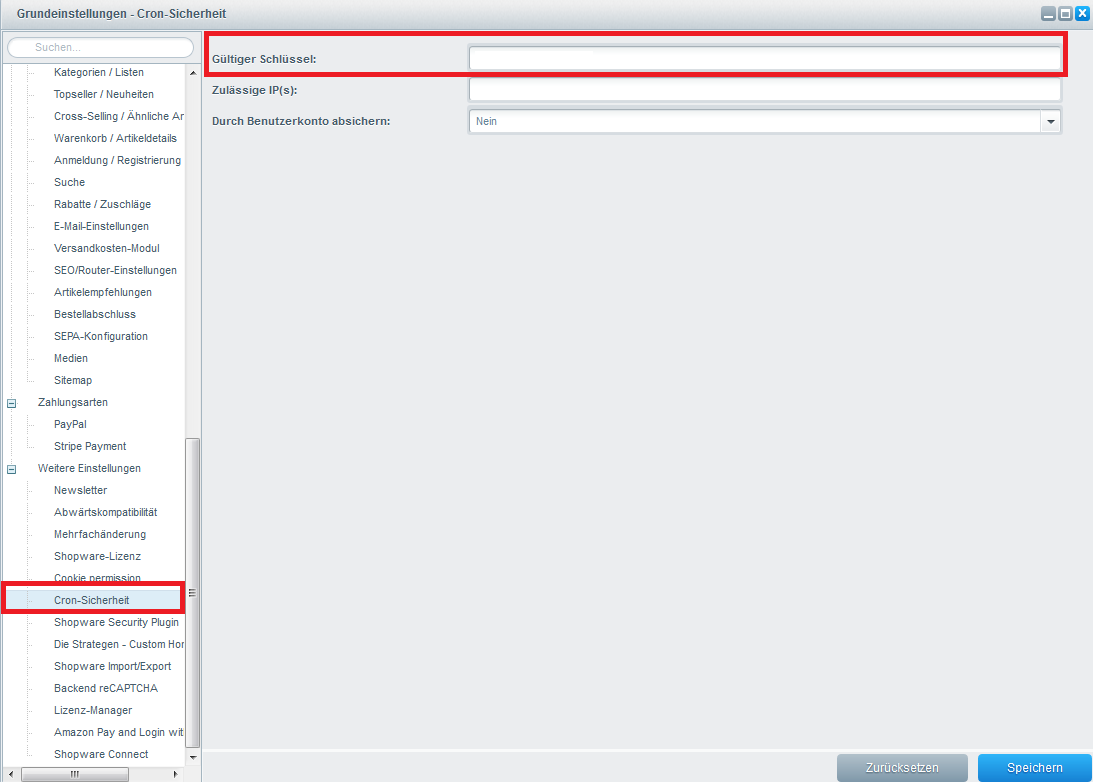The image size is (1093, 782).
Task: Select the Weitere Einstellungen group label
Action: (89, 468)
